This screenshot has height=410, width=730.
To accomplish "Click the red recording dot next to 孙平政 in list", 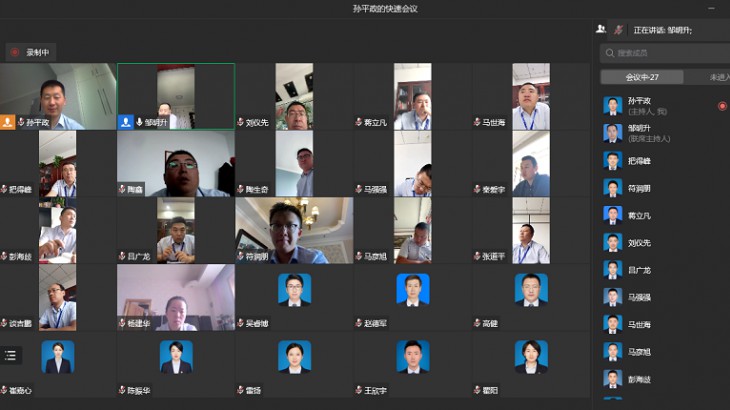I will pyautogui.click(x=722, y=105).
